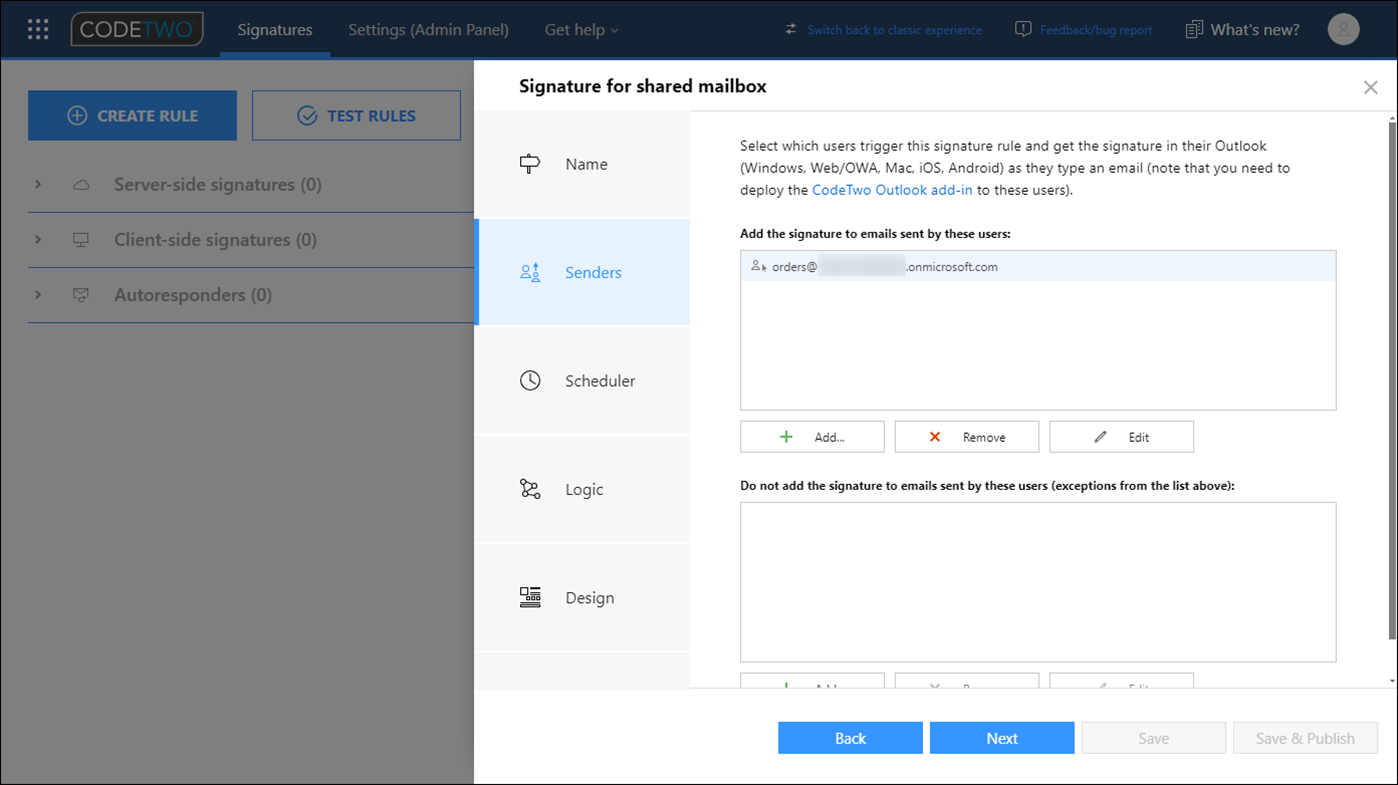This screenshot has height=785, width=1398.
Task: Open the app launcher grid icon
Action: (38, 29)
